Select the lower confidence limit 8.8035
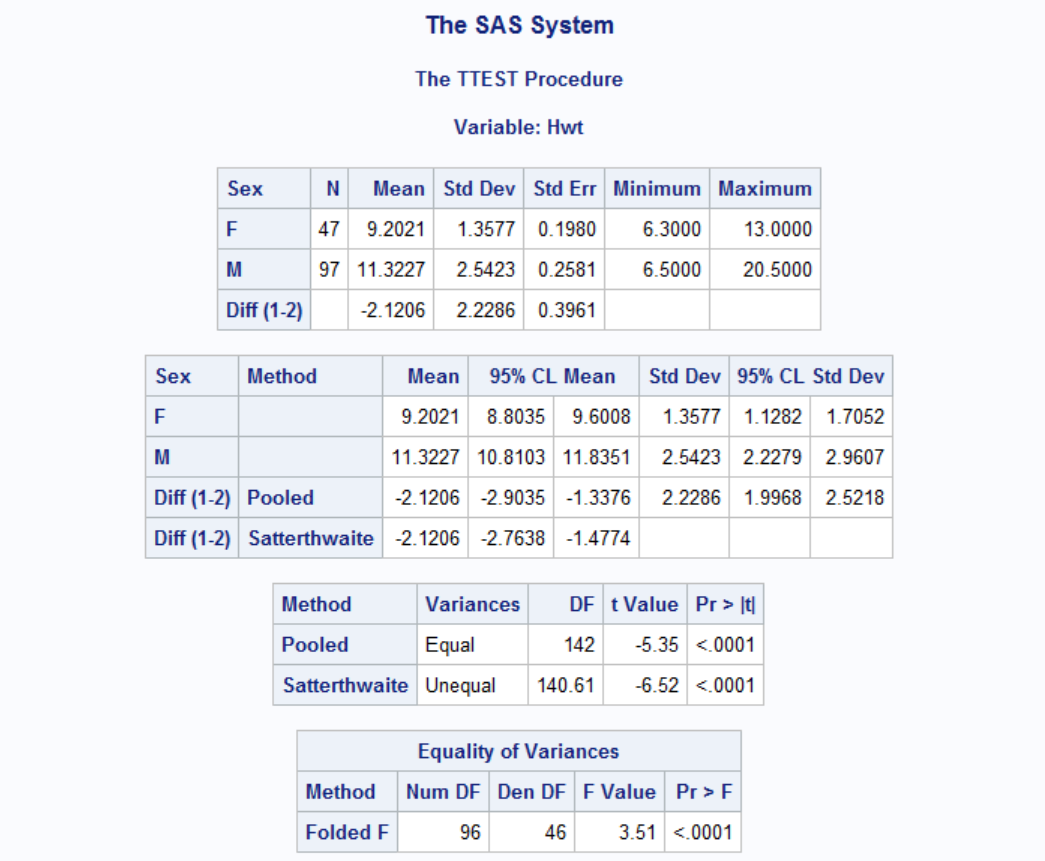The height and width of the screenshot is (861, 1045). [516, 416]
